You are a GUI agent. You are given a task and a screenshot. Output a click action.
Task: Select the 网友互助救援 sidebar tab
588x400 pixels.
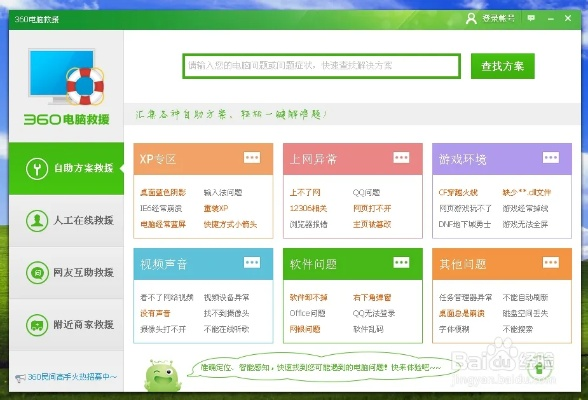(x=66, y=273)
